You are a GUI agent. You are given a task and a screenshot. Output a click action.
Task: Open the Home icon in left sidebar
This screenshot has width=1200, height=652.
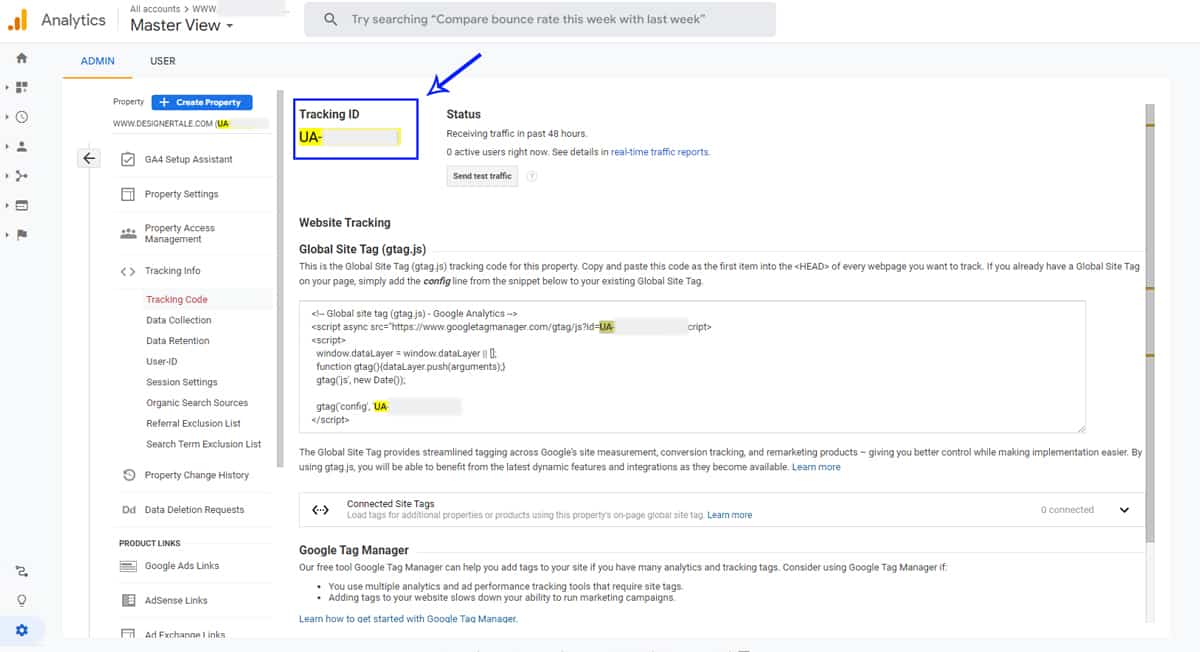(22, 58)
